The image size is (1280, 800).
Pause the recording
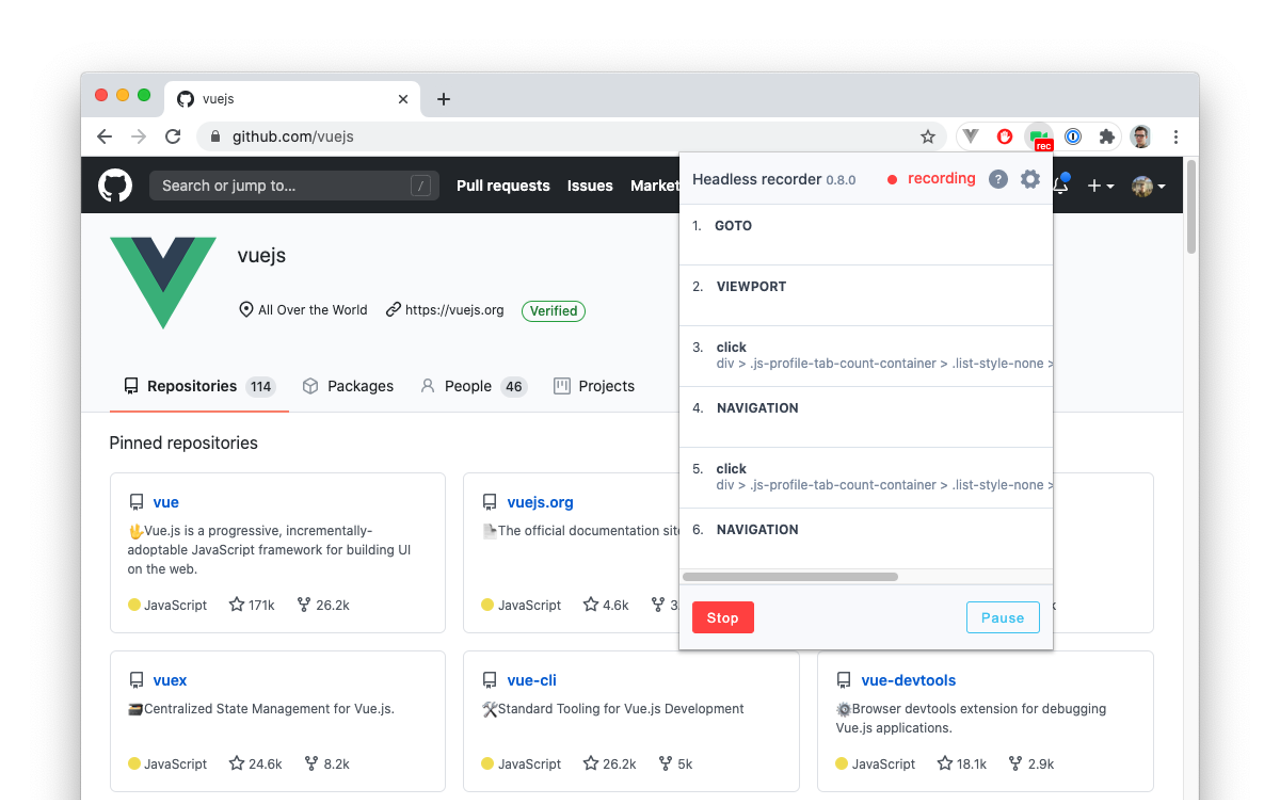click(x=1003, y=618)
